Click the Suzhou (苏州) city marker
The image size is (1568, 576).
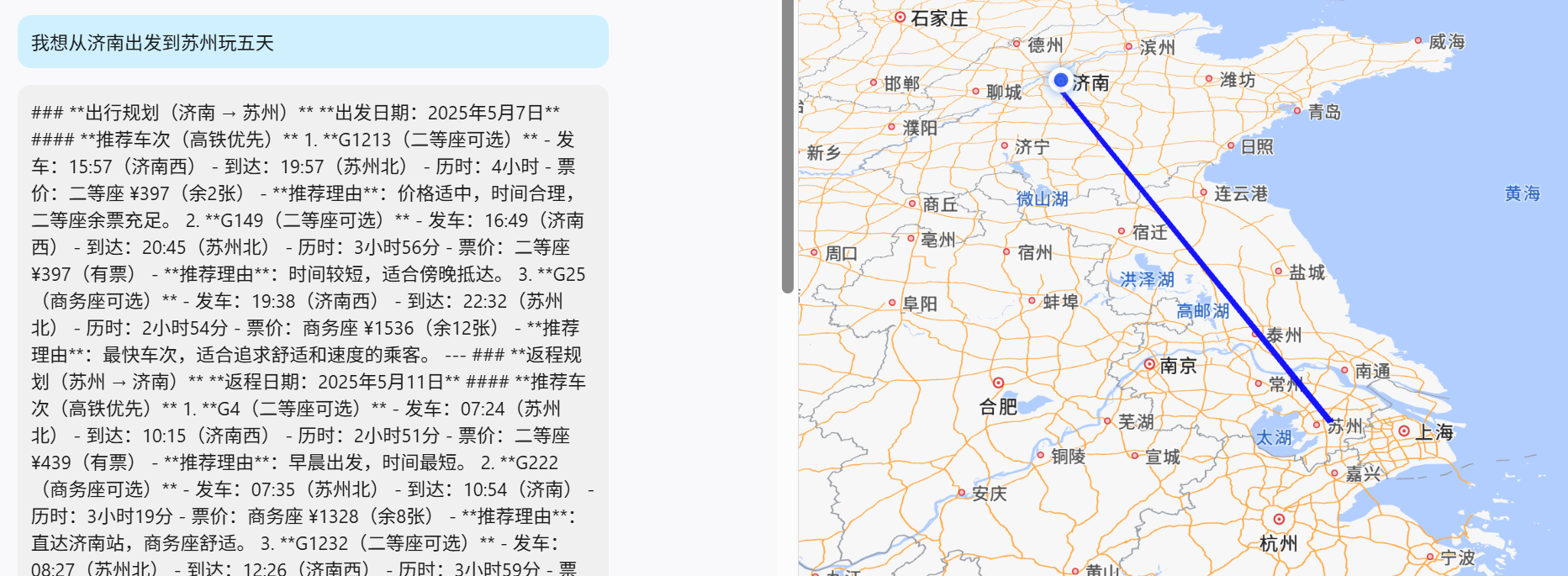click(1317, 425)
